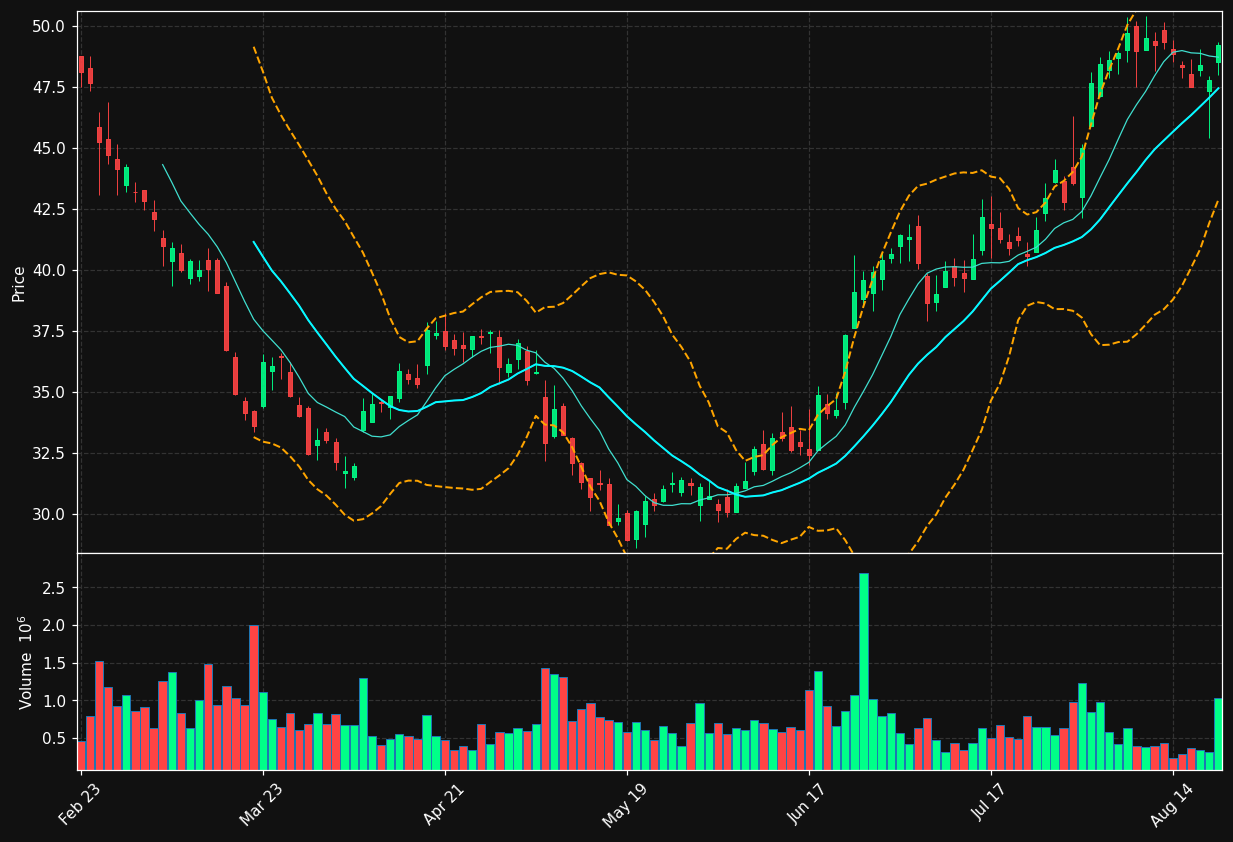This screenshot has height=842, width=1233.
Task: Click the 32.5 price axis label
Action: (50, 454)
